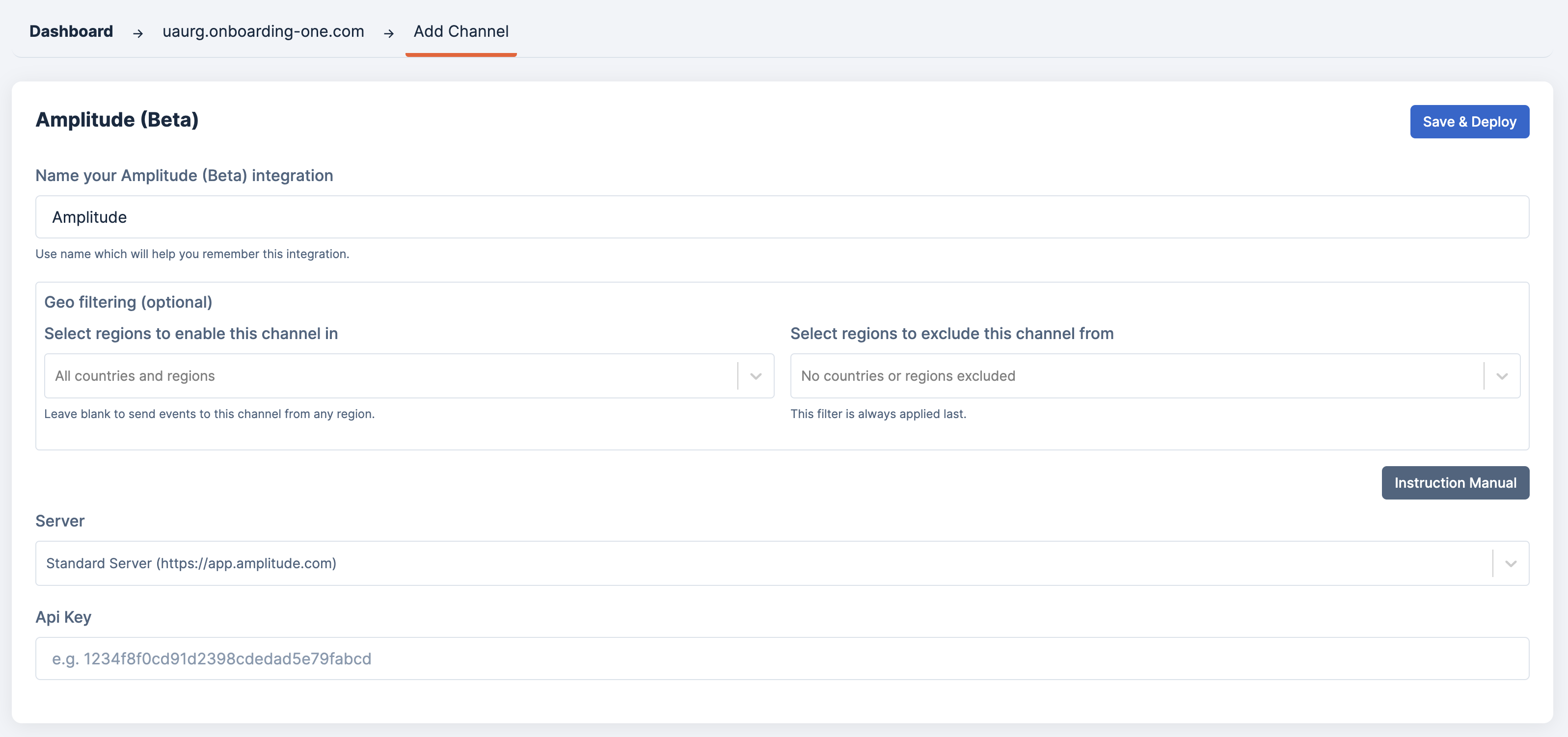Click the integration name field containing Amplitude
1568x737 pixels.
click(x=782, y=217)
